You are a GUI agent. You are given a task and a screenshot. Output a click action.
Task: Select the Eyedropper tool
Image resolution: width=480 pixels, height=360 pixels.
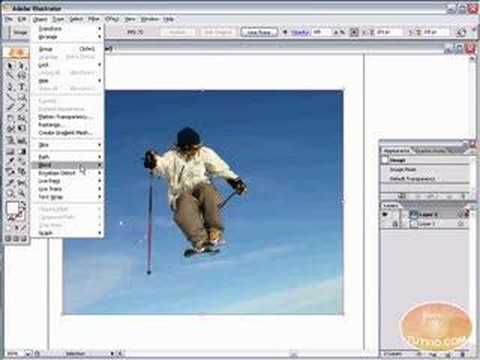point(11,161)
